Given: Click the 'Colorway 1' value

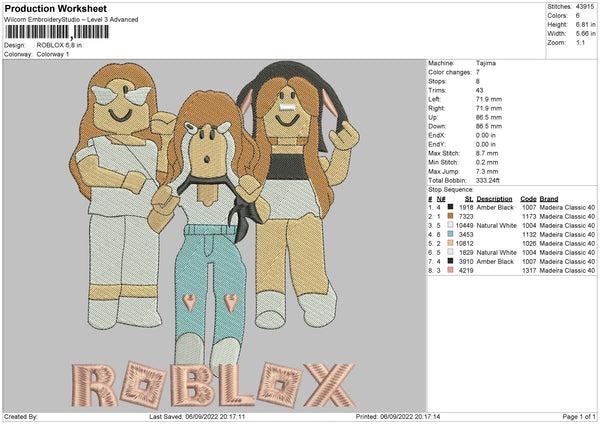Looking at the screenshot, I should (53, 54).
